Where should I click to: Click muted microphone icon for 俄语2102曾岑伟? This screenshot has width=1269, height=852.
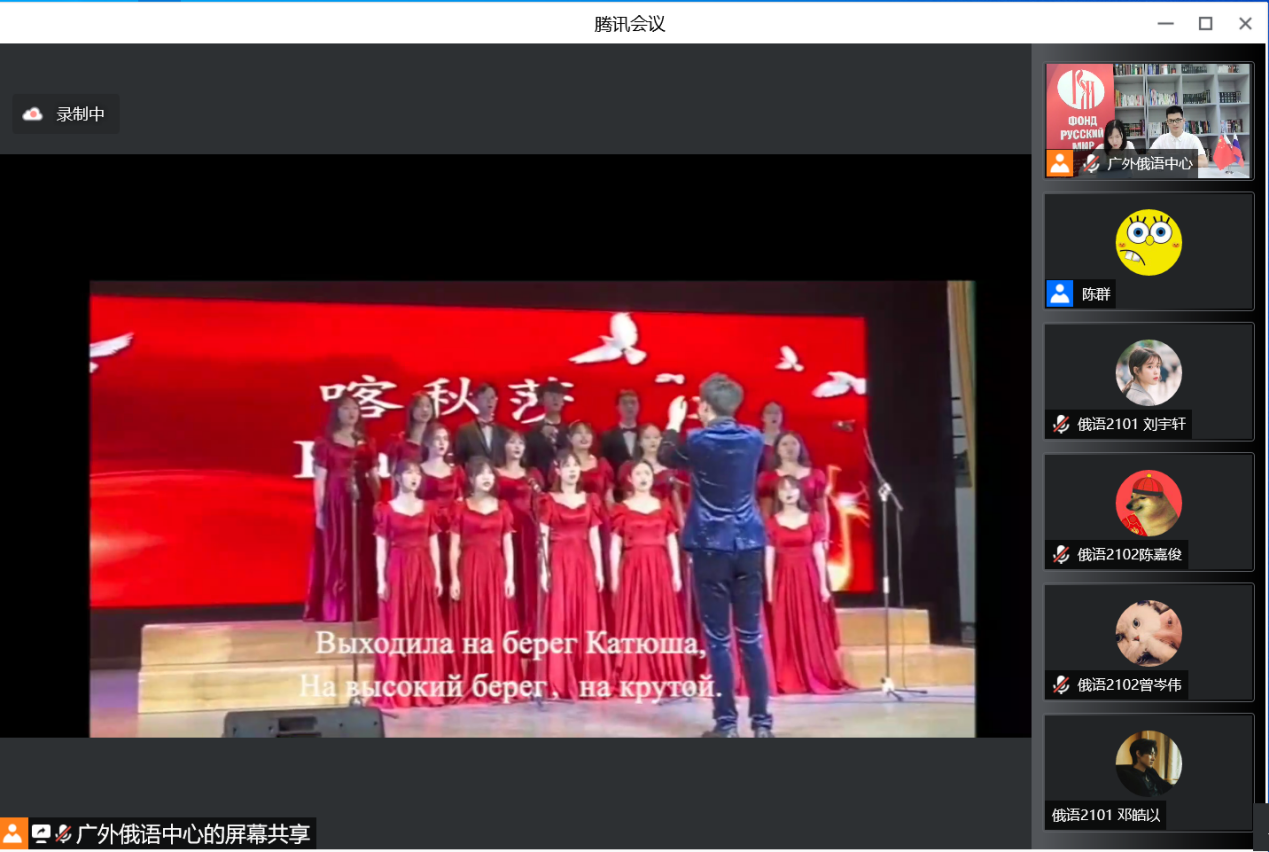[1060, 685]
